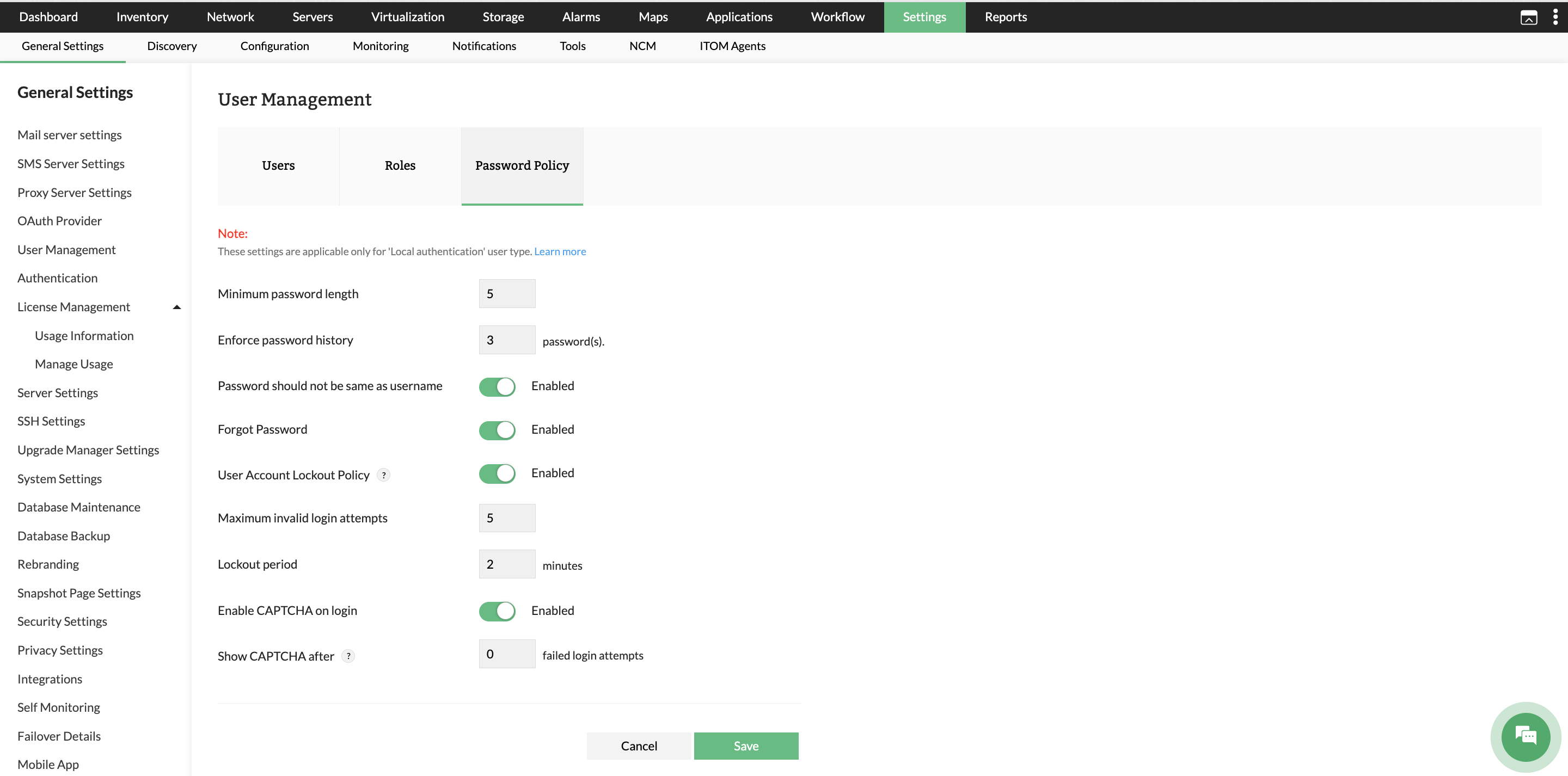1568x776 pixels.
Task: Follow the Learn more link
Action: (x=559, y=251)
